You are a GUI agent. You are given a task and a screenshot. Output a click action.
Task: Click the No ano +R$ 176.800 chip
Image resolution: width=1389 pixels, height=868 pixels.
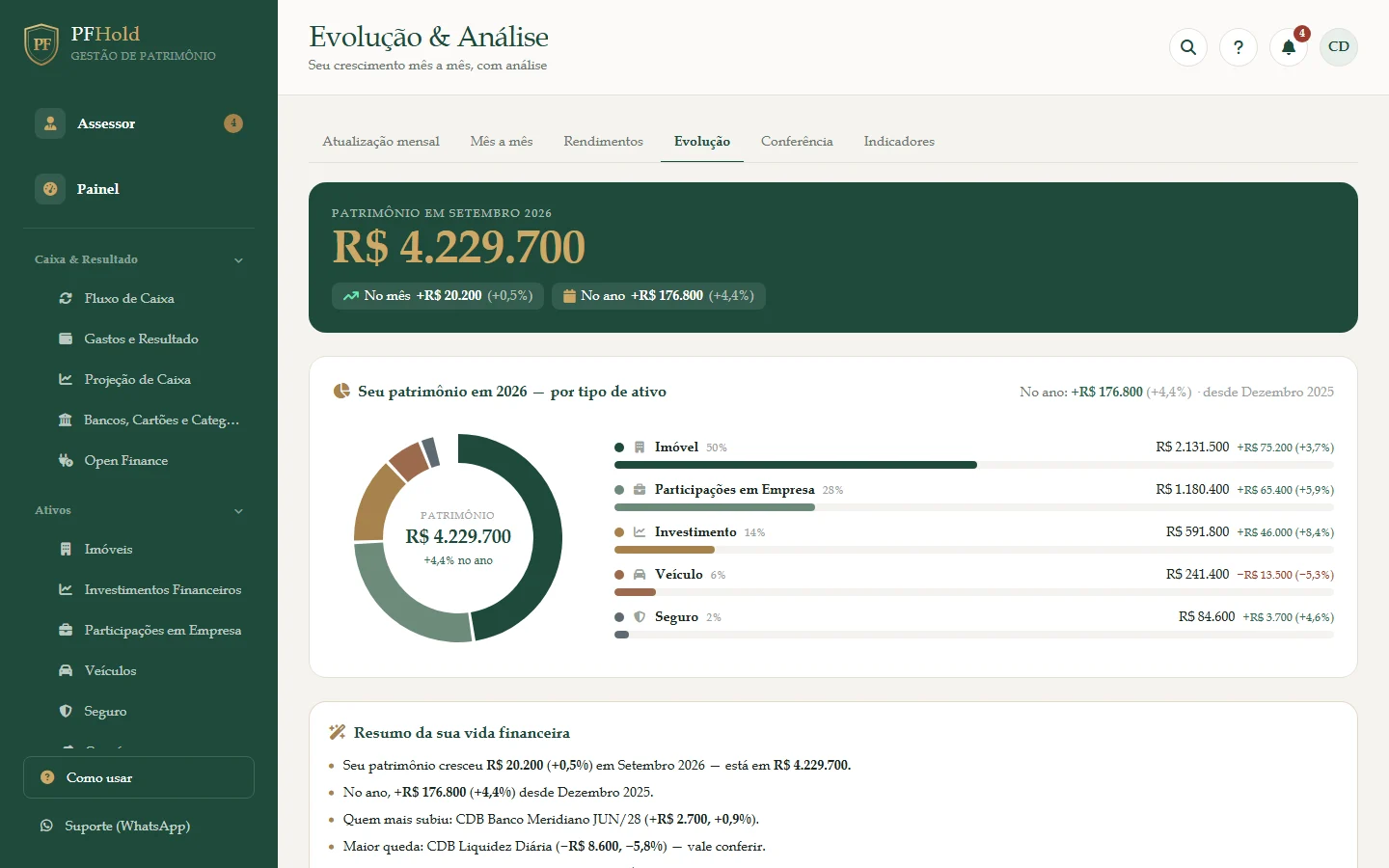coord(659,296)
